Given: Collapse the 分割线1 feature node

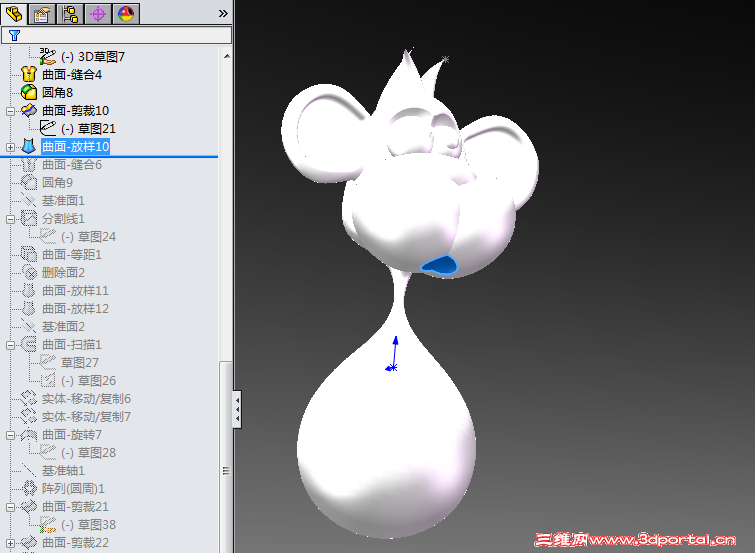Looking at the screenshot, I should click(10, 219).
